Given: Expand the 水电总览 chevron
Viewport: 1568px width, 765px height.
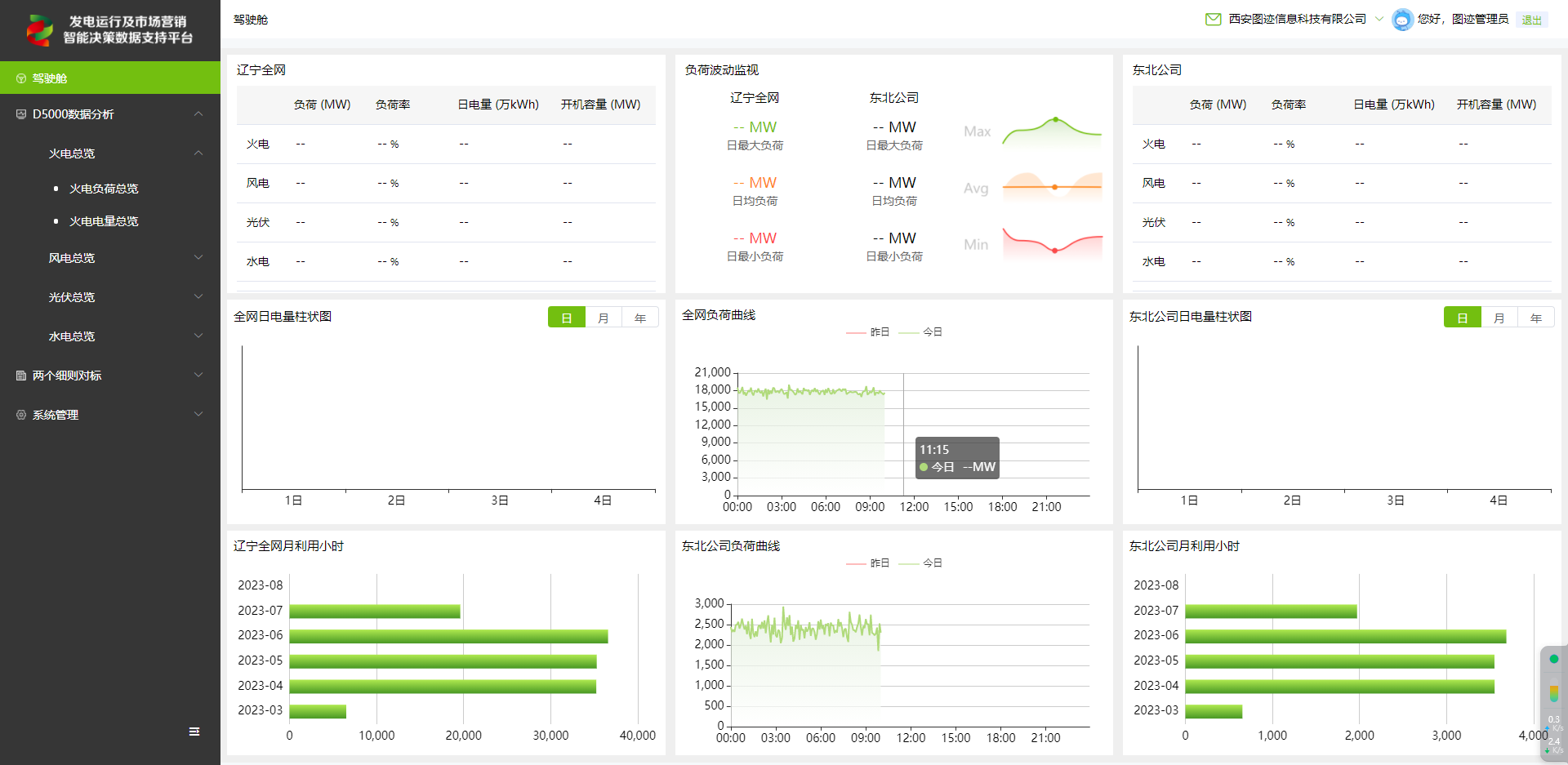Looking at the screenshot, I should (x=198, y=336).
